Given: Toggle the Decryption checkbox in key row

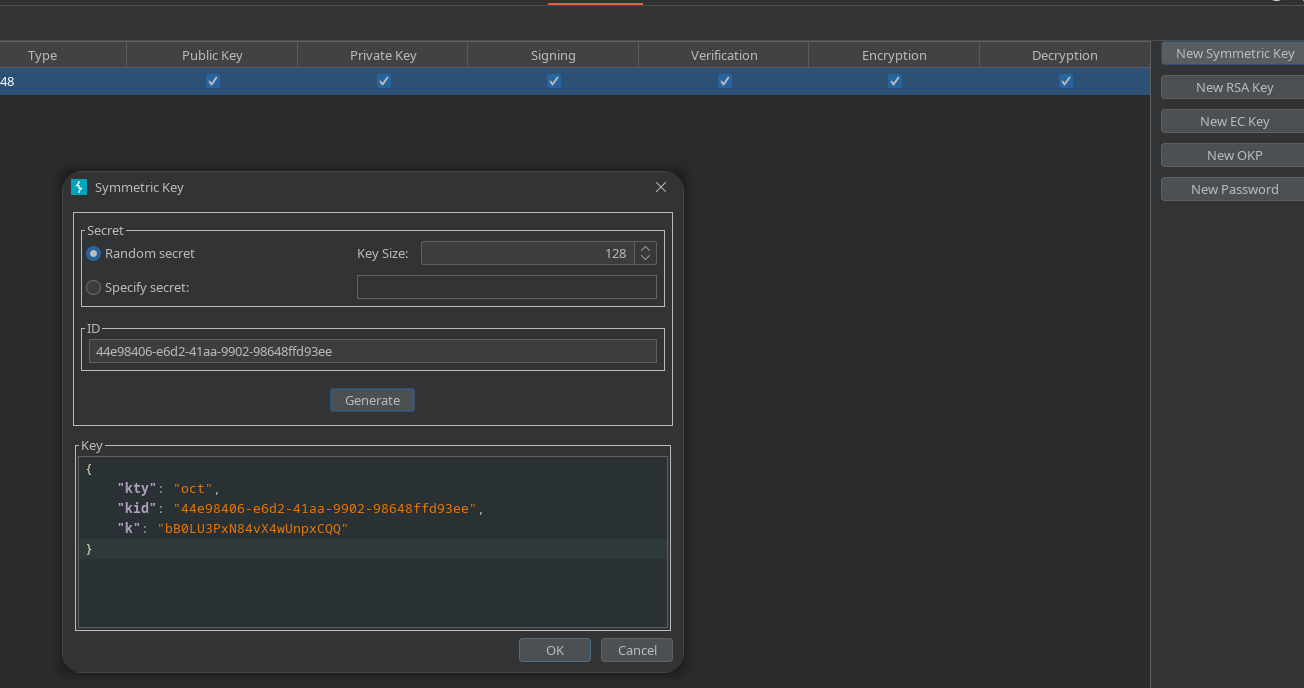Looking at the screenshot, I should [1066, 81].
